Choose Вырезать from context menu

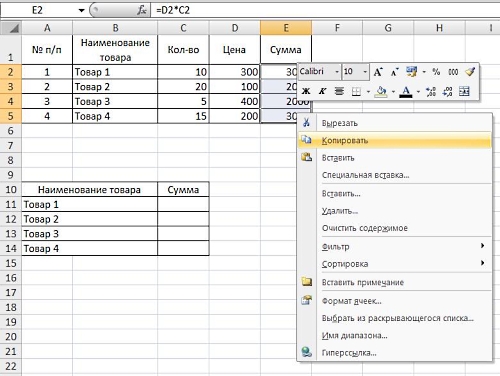395,123
